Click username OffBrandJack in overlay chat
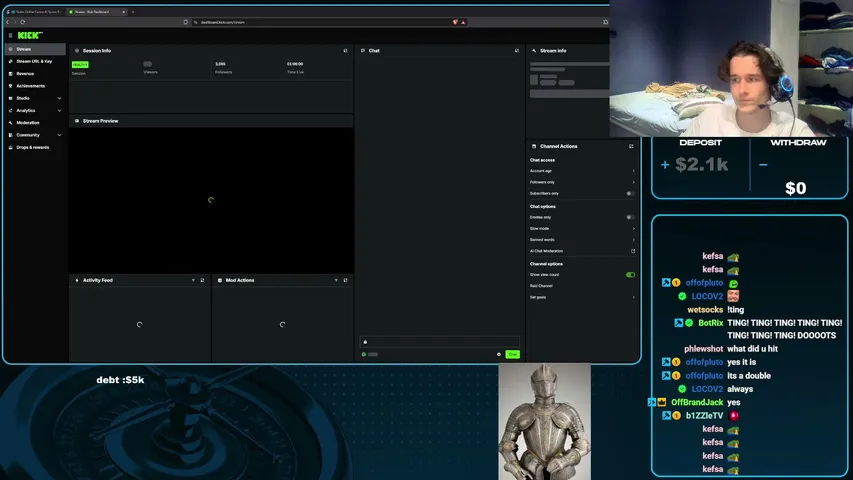The width and height of the screenshot is (853, 480). click(x=697, y=402)
